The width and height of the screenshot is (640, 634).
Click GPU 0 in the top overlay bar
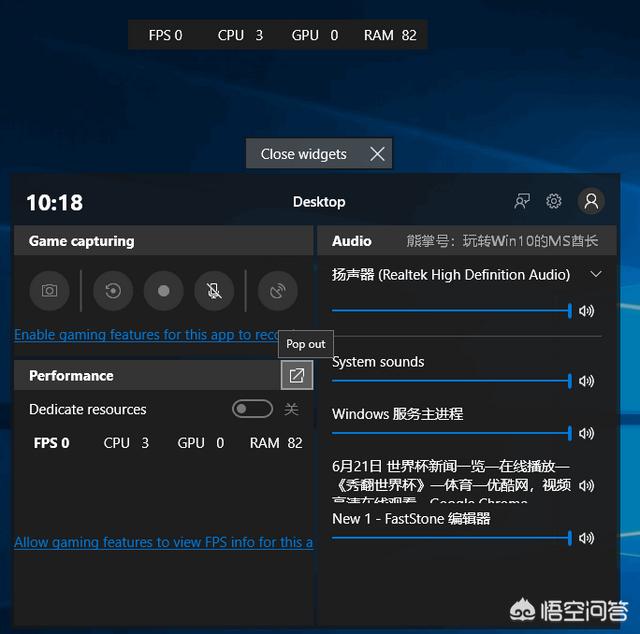[x=315, y=36]
